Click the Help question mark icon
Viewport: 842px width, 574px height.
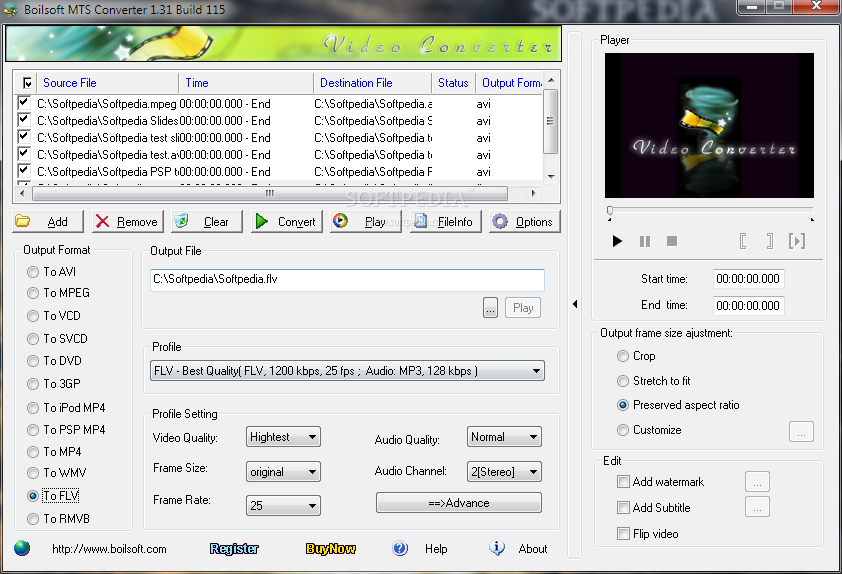(400, 548)
